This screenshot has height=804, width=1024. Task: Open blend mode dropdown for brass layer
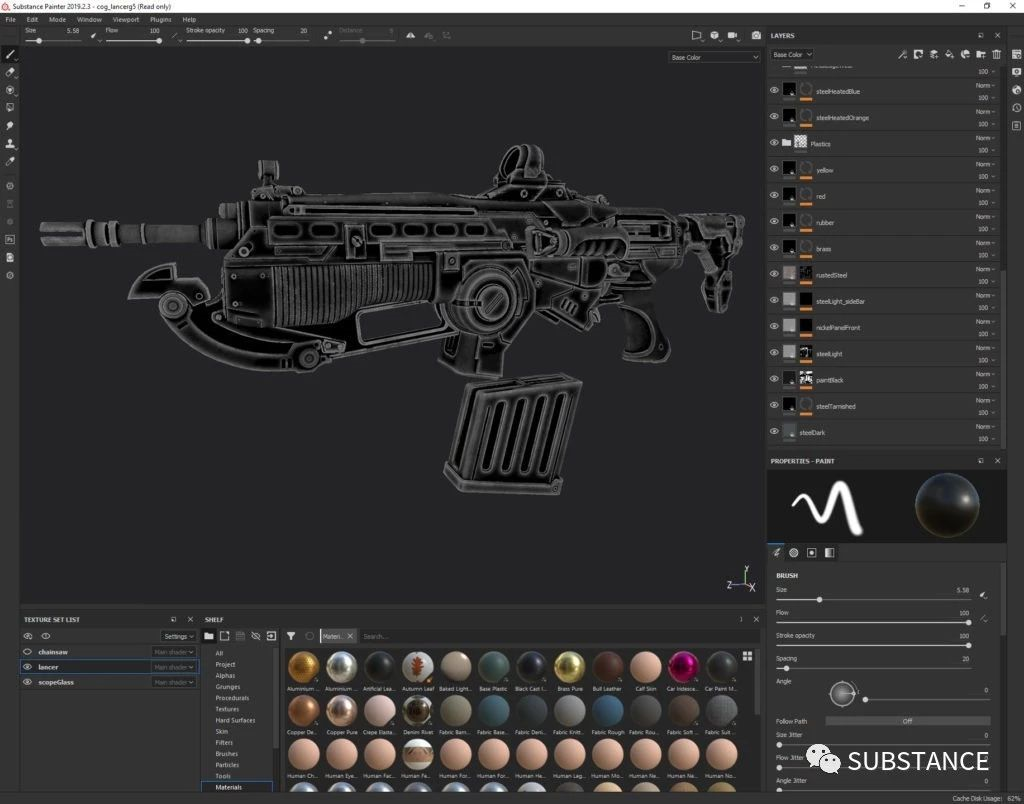coord(985,243)
